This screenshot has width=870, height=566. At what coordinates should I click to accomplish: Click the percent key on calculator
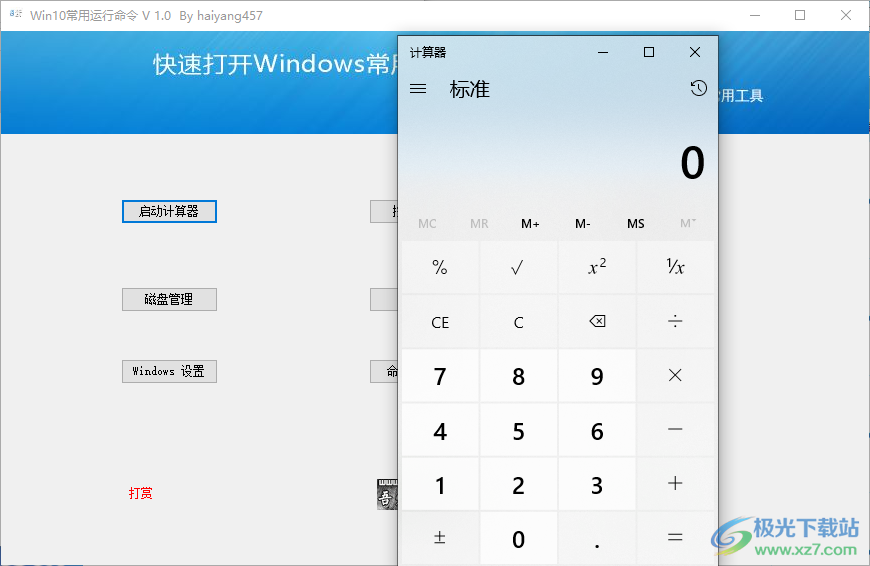coord(440,267)
